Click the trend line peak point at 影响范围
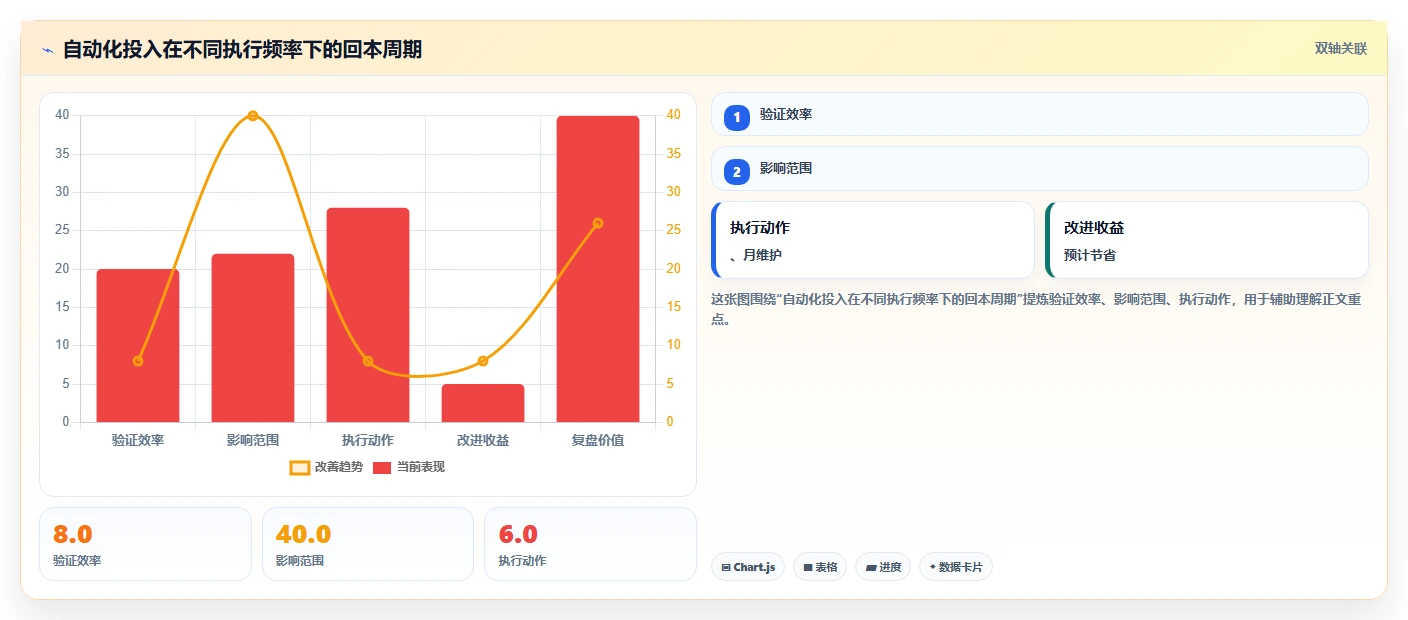 pyautogui.click(x=253, y=116)
